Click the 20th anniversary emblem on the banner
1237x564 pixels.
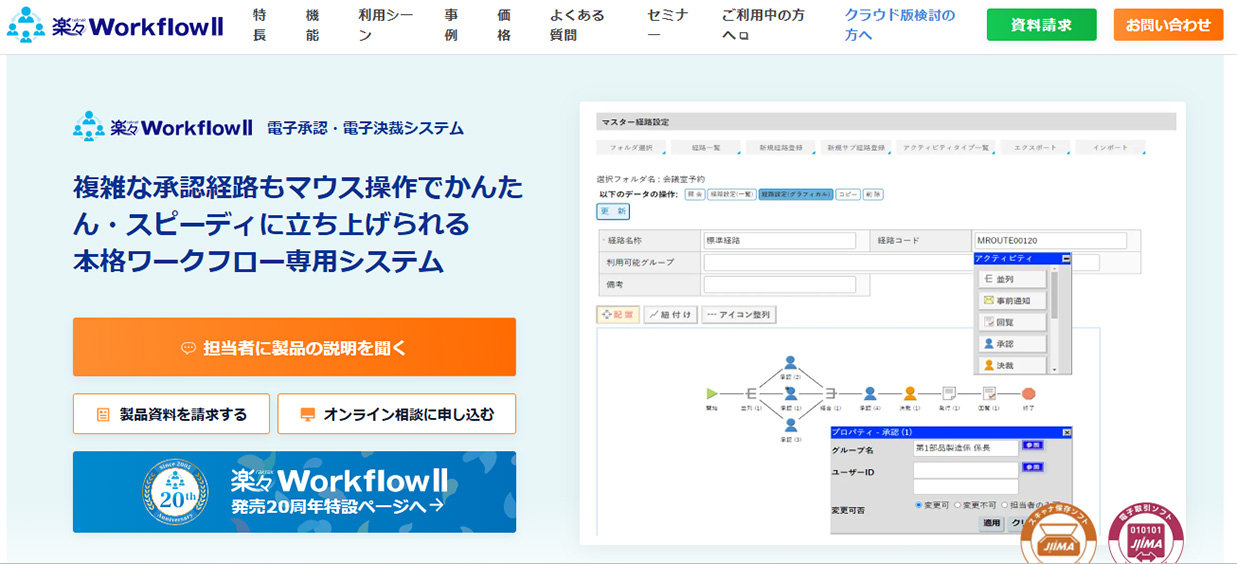[x=174, y=492]
